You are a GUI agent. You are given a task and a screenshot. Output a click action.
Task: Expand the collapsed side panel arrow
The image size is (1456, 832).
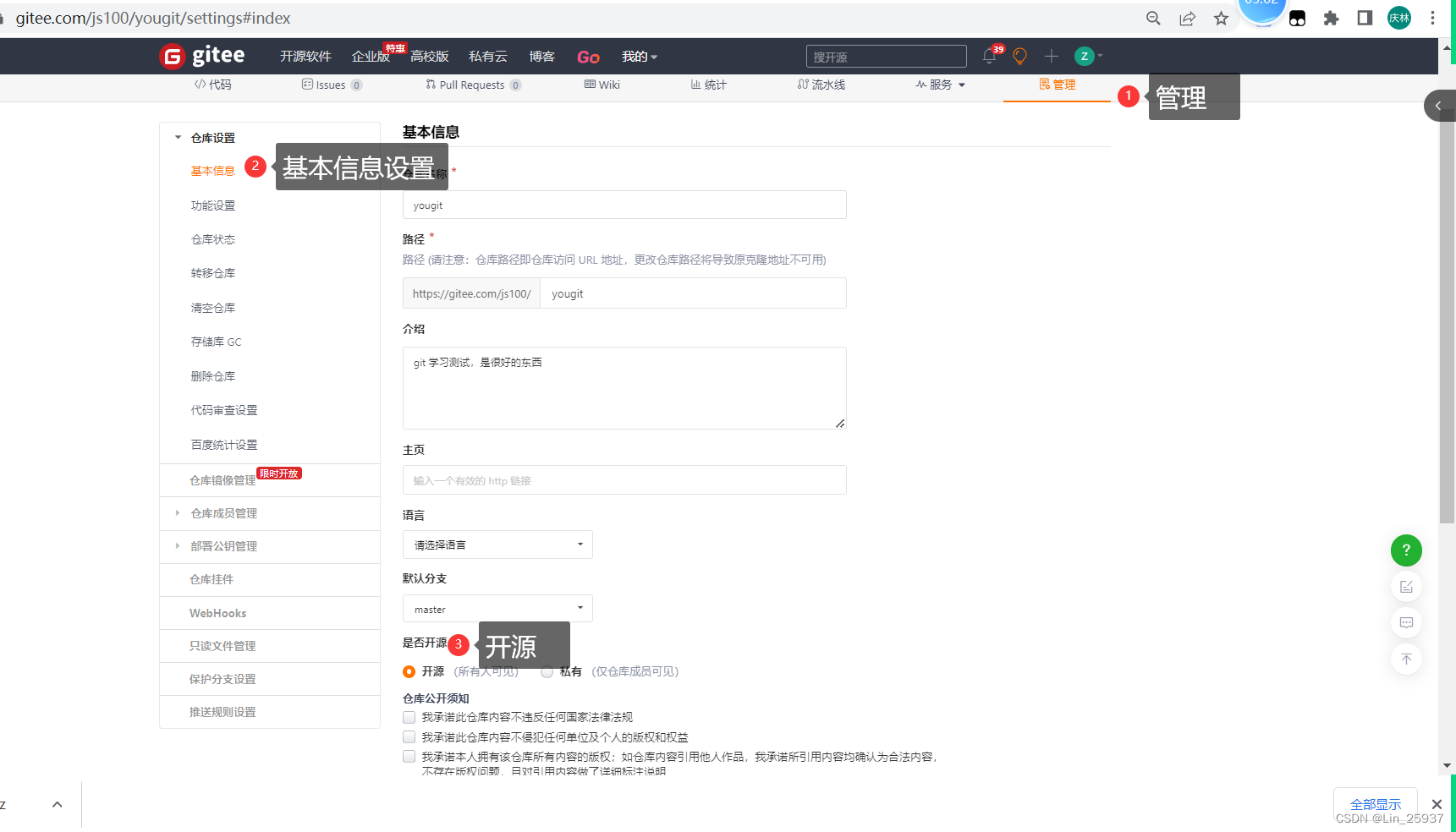pyautogui.click(x=1438, y=106)
